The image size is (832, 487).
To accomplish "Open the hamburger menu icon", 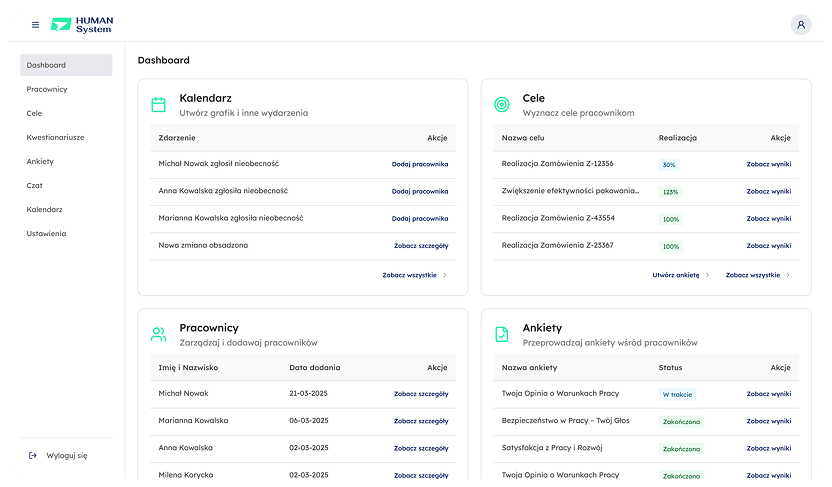I will (36, 24).
